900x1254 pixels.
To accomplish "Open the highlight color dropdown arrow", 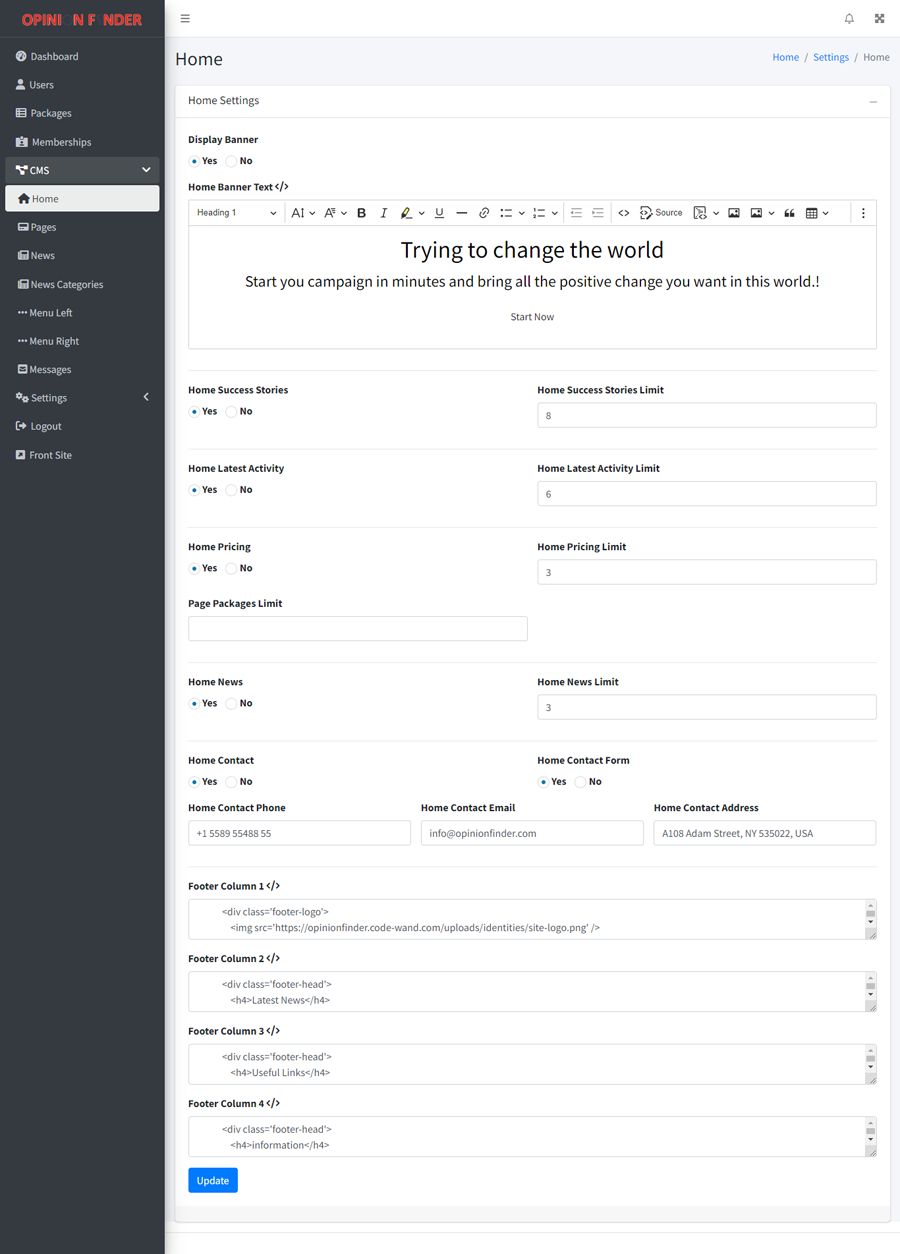I will (421, 213).
